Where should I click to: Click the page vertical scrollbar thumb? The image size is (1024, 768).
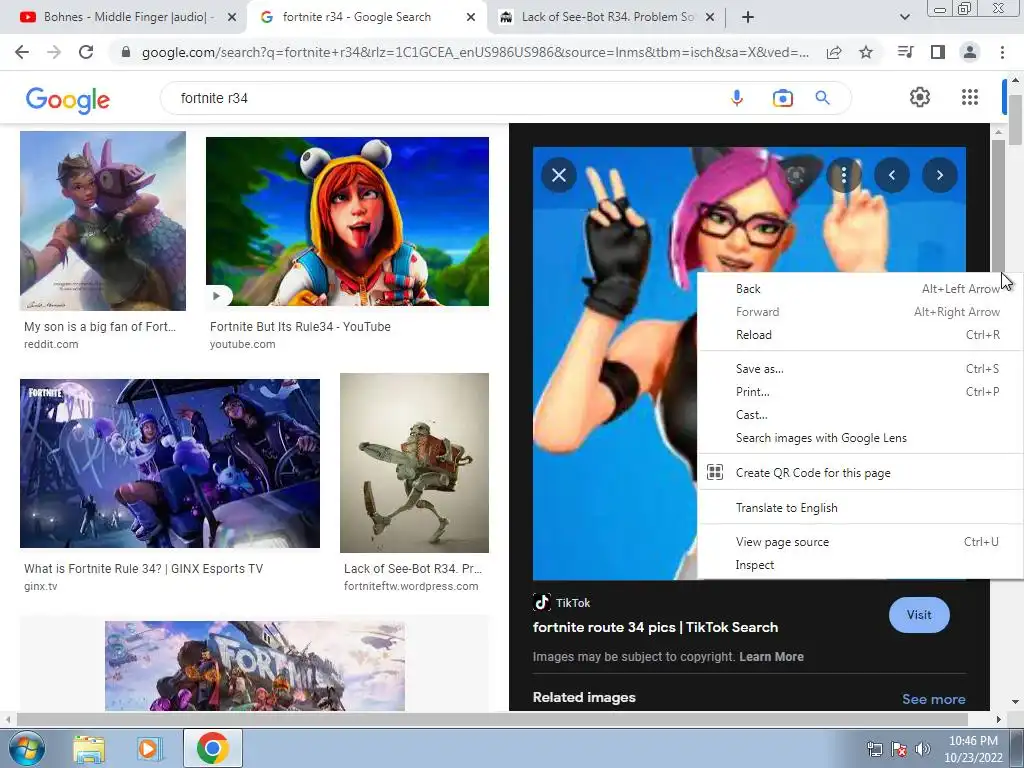coord(1015,120)
